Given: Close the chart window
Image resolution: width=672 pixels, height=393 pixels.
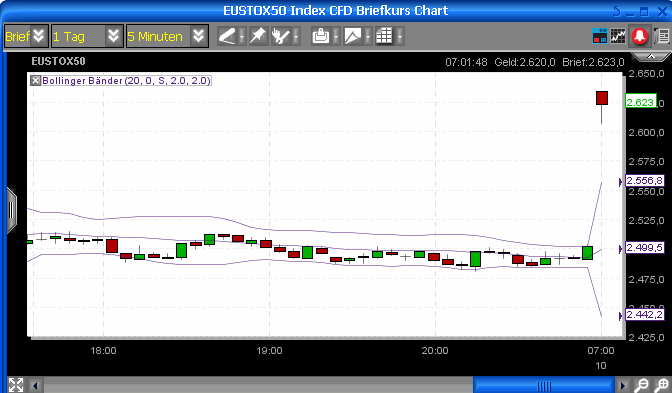Looking at the screenshot, I should pyautogui.click(x=663, y=12).
